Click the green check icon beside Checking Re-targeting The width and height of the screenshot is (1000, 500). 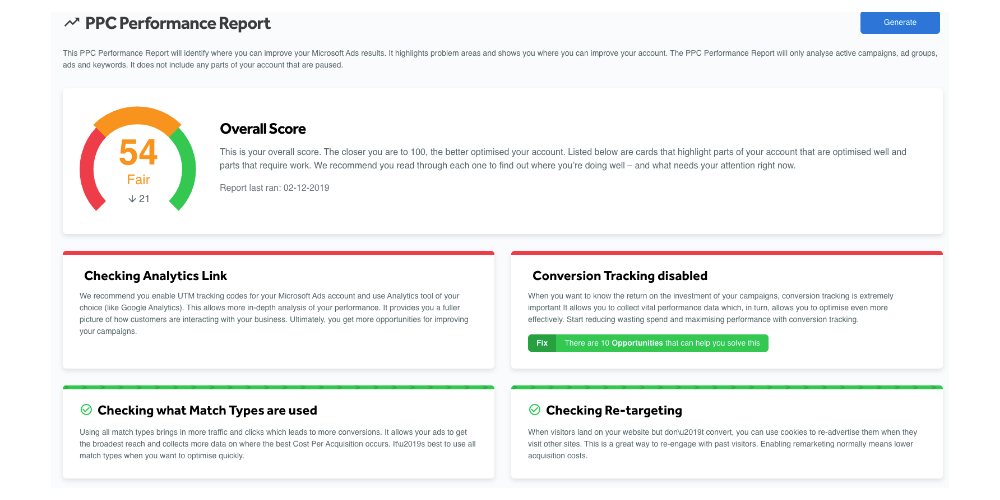534,409
